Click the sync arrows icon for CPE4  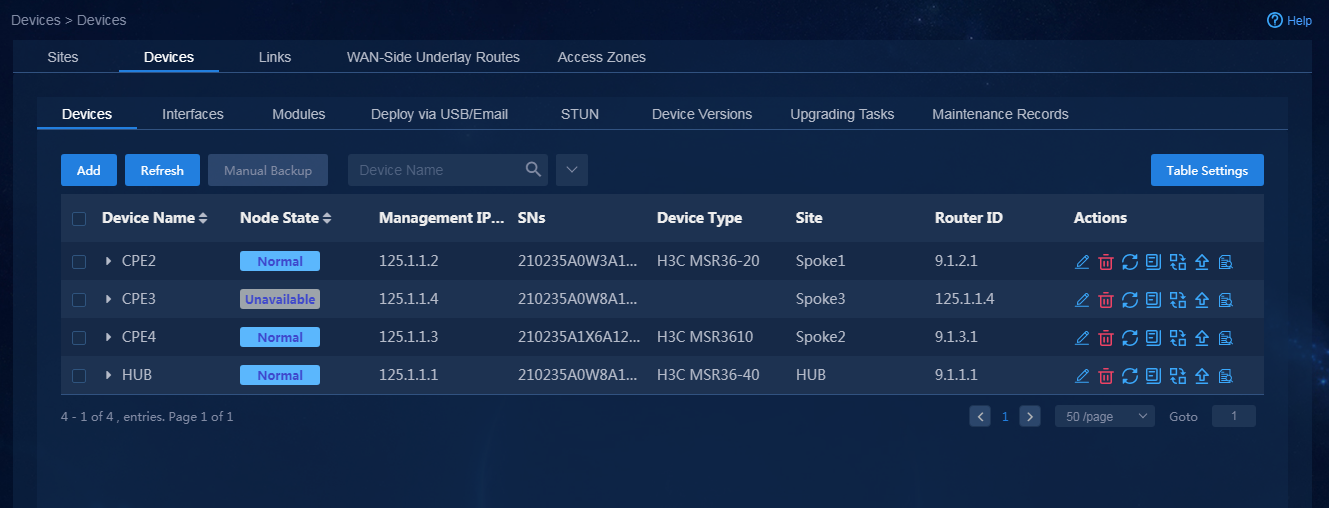coord(1129,338)
